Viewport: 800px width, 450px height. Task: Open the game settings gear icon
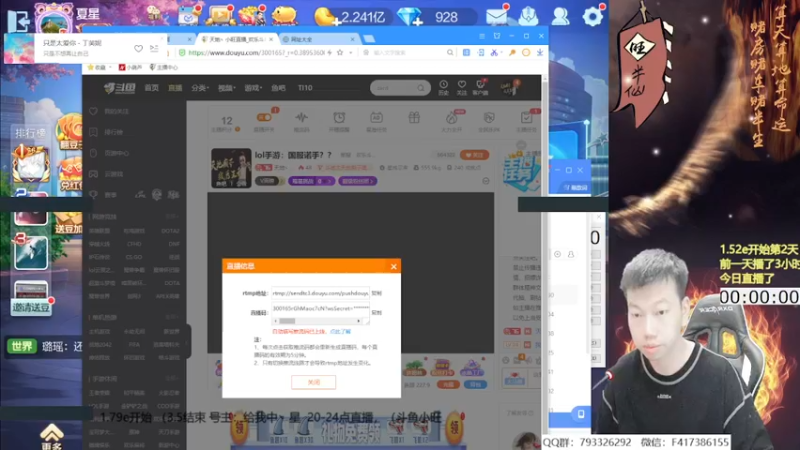592,16
